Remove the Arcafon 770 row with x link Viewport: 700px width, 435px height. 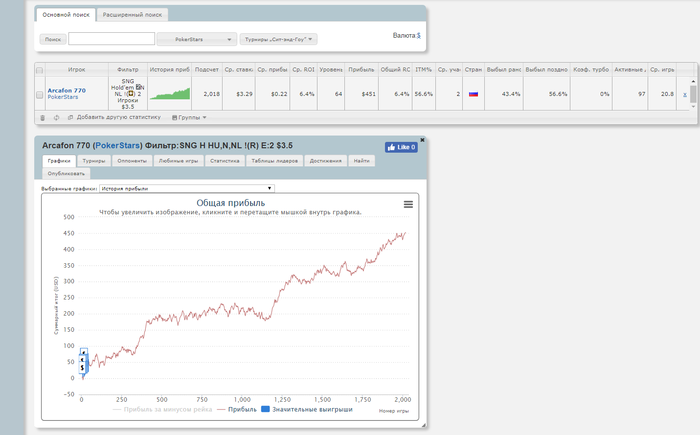point(685,94)
